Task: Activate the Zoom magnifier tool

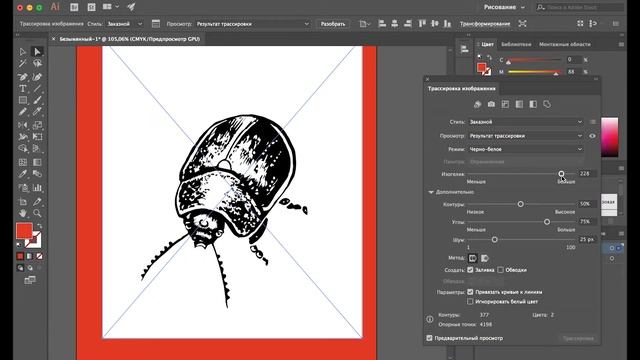Action: [x=37, y=213]
